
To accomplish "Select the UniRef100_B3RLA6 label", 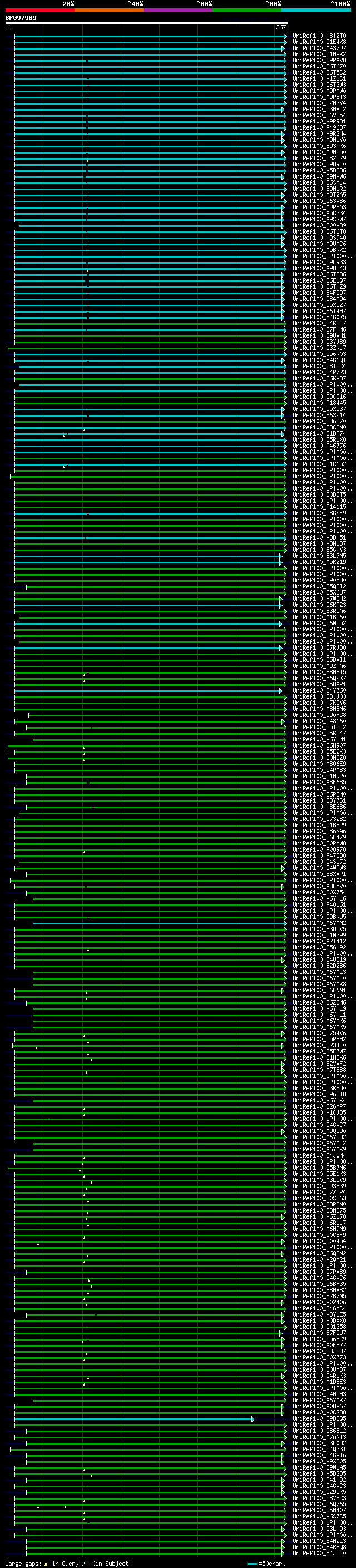I will pyautogui.click(x=319, y=611).
